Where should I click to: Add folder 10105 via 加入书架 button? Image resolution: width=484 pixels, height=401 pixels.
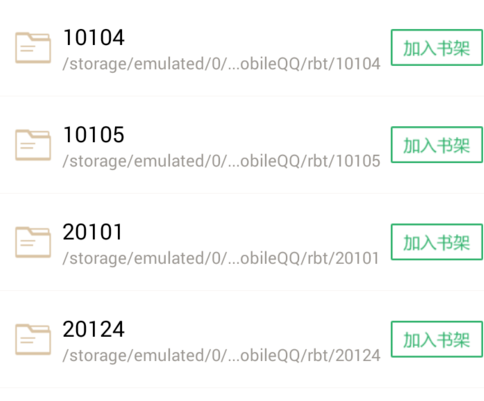[437, 145]
